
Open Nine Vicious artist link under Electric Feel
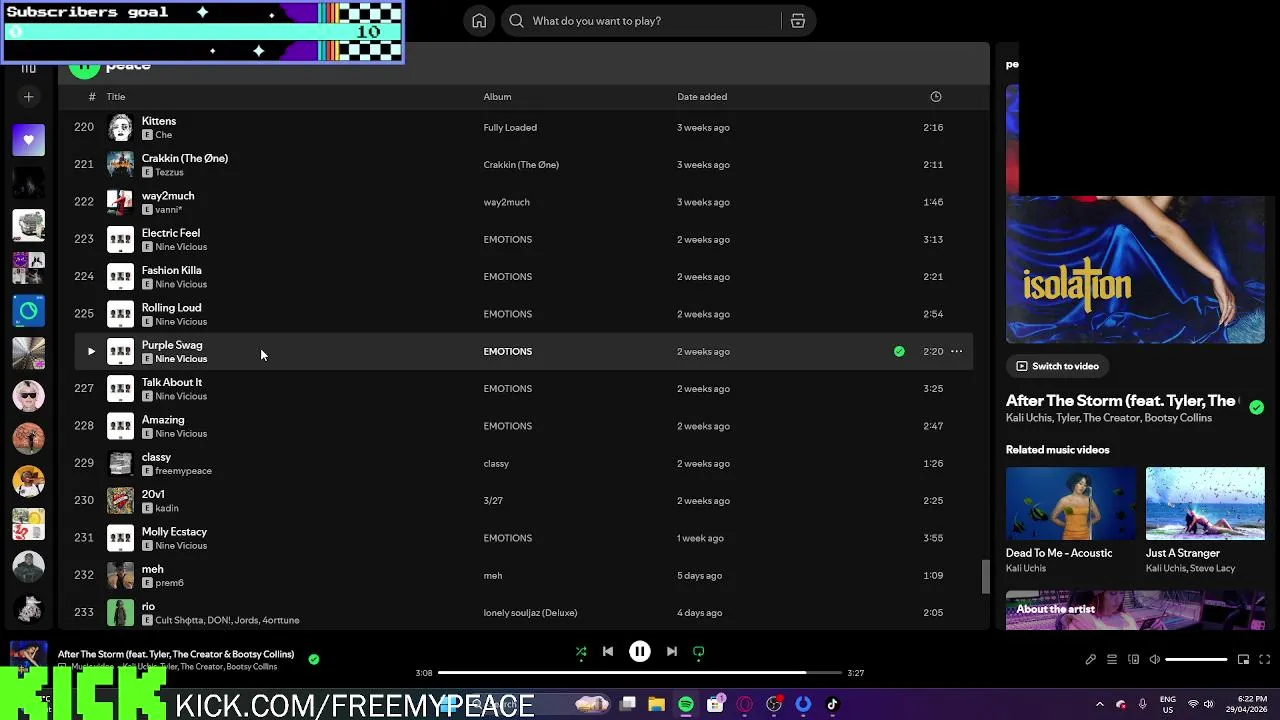(x=181, y=247)
